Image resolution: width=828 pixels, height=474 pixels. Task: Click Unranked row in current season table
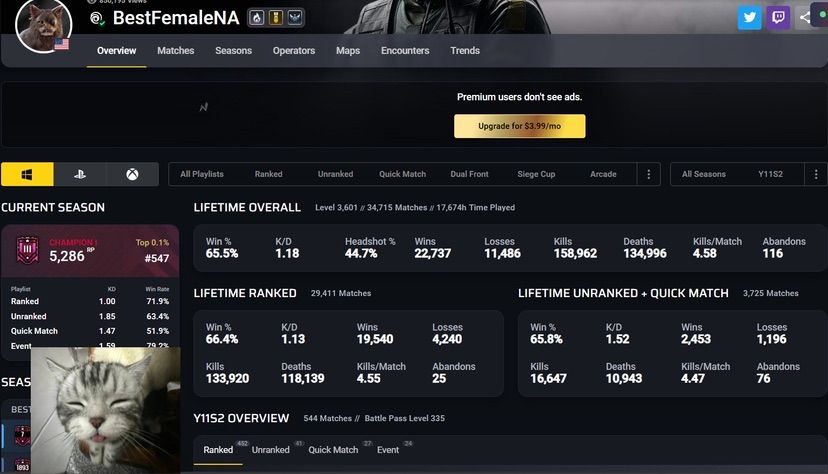[x=90, y=316]
